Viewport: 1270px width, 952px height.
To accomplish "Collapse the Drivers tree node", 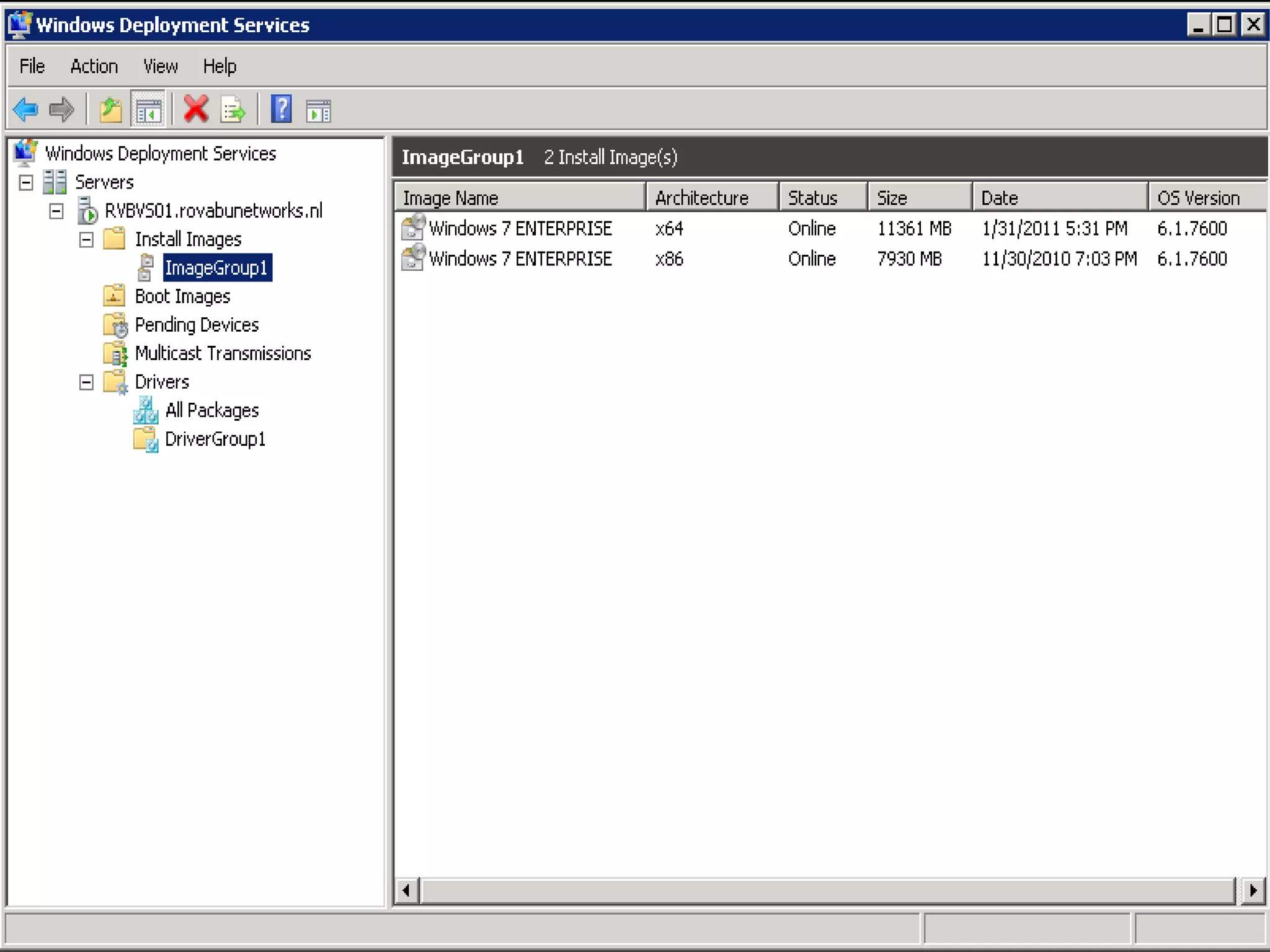I will point(86,382).
